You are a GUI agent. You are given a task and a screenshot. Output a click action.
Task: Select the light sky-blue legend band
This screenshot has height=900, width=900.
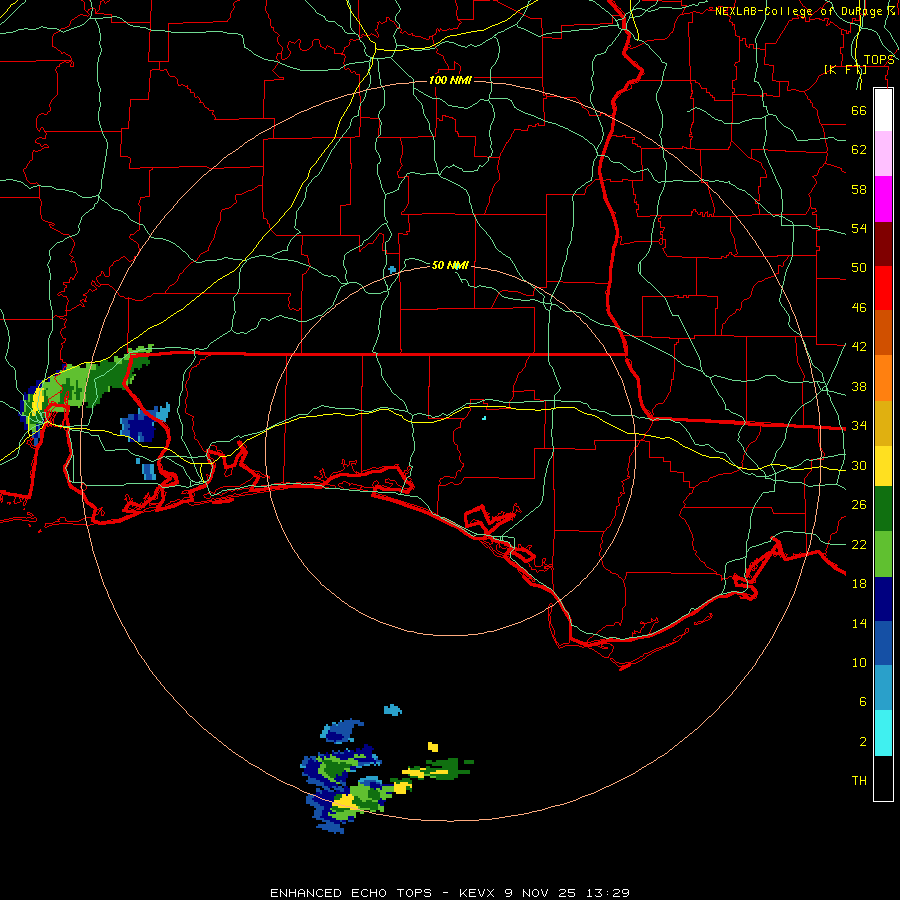pyautogui.click(x=883, y=688)
